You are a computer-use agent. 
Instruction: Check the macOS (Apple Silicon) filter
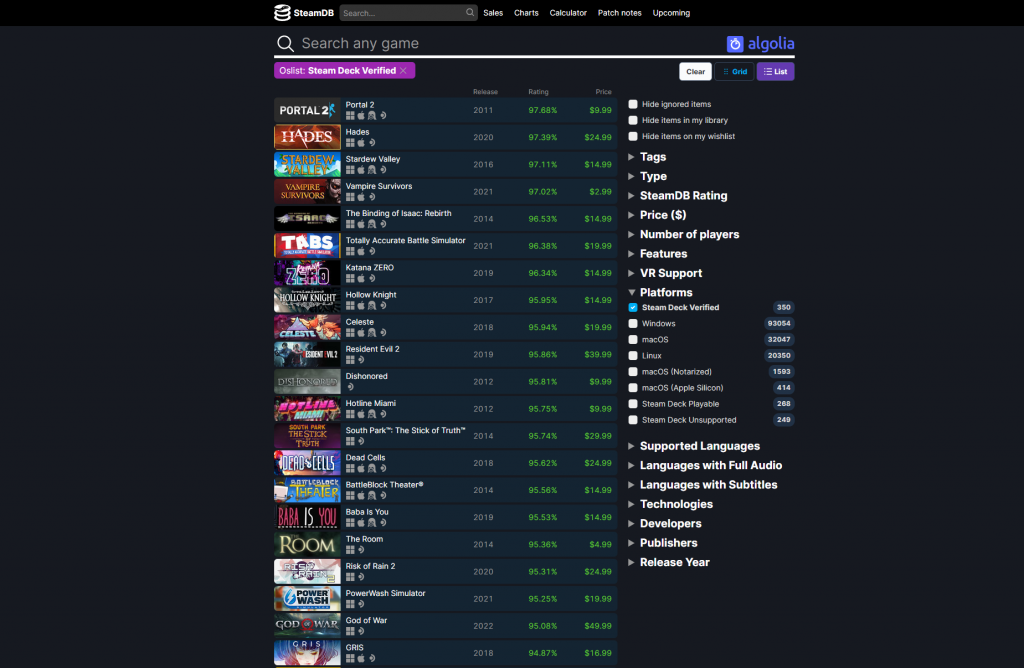633,388
